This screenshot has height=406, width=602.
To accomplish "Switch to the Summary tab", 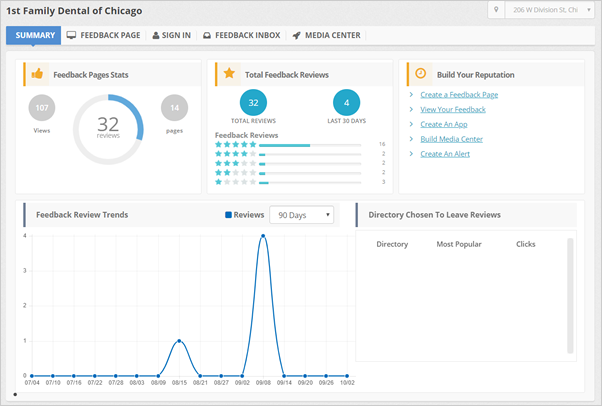I will pos(35,36).
